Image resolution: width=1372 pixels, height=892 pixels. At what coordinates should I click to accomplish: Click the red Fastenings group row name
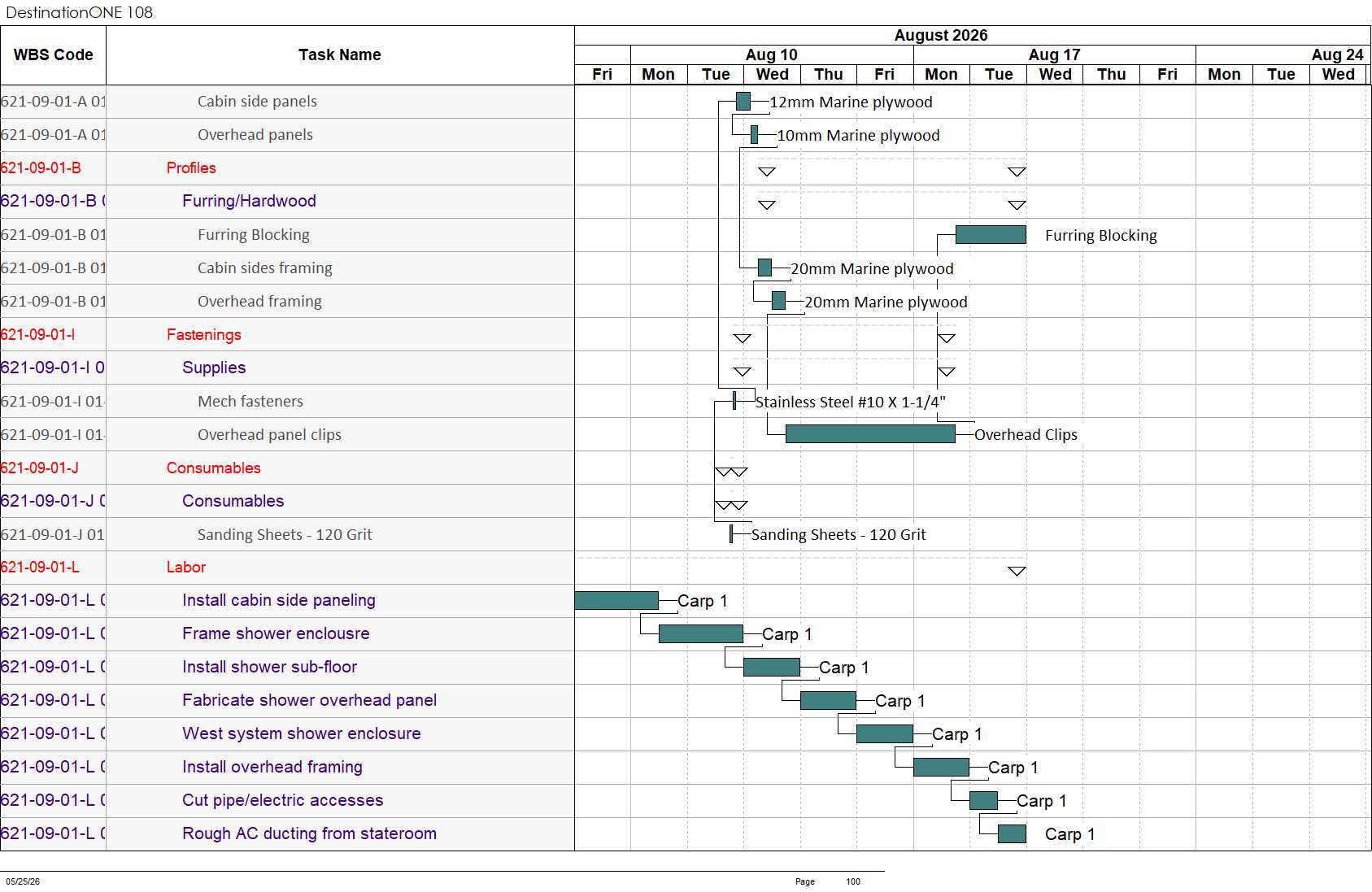click(203, 335)
